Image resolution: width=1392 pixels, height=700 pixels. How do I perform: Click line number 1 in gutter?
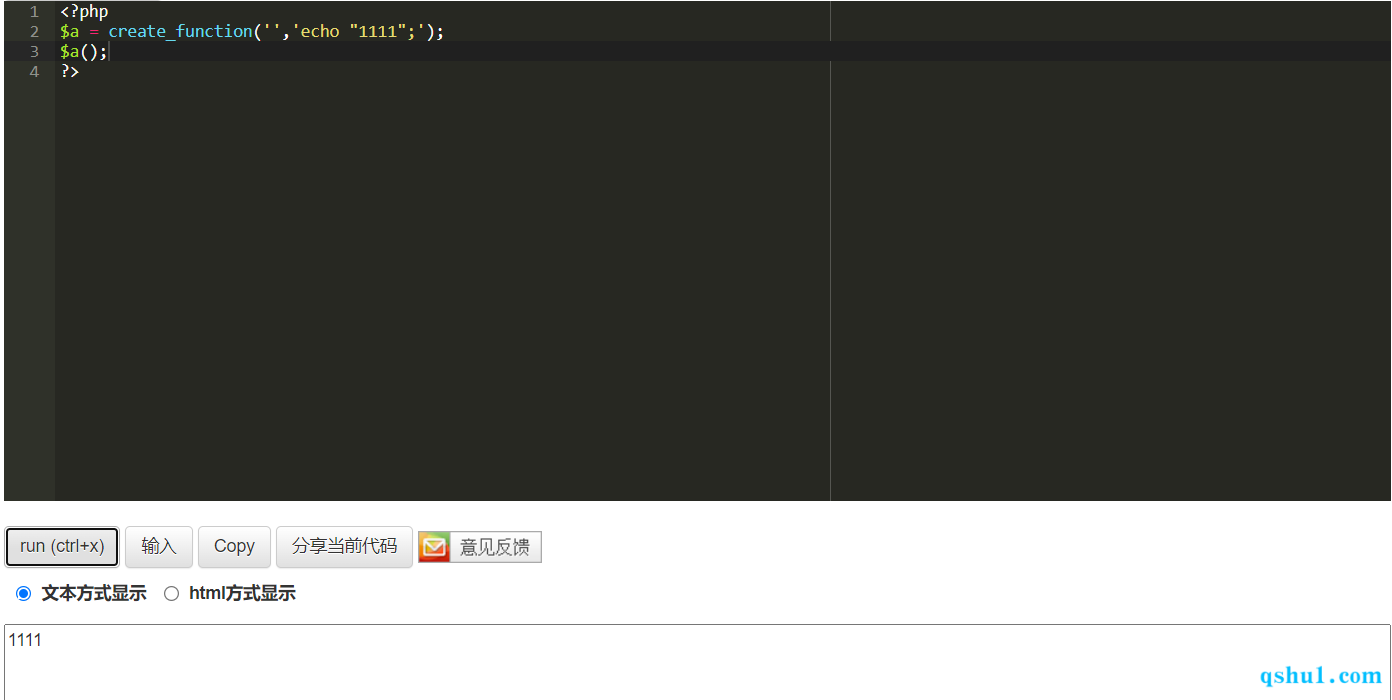[34, 12]
